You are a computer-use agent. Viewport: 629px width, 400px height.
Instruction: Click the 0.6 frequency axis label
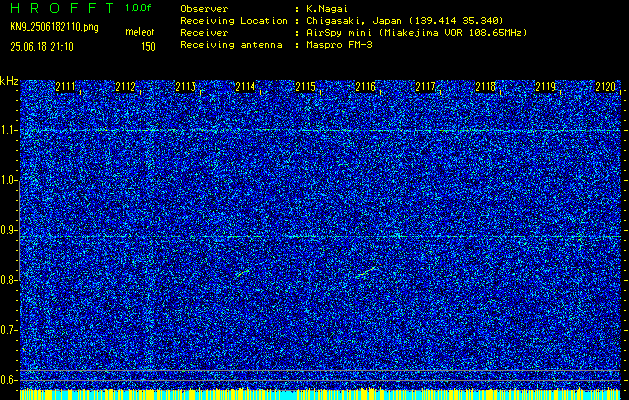pyautogui.click(x=8, y=380)
